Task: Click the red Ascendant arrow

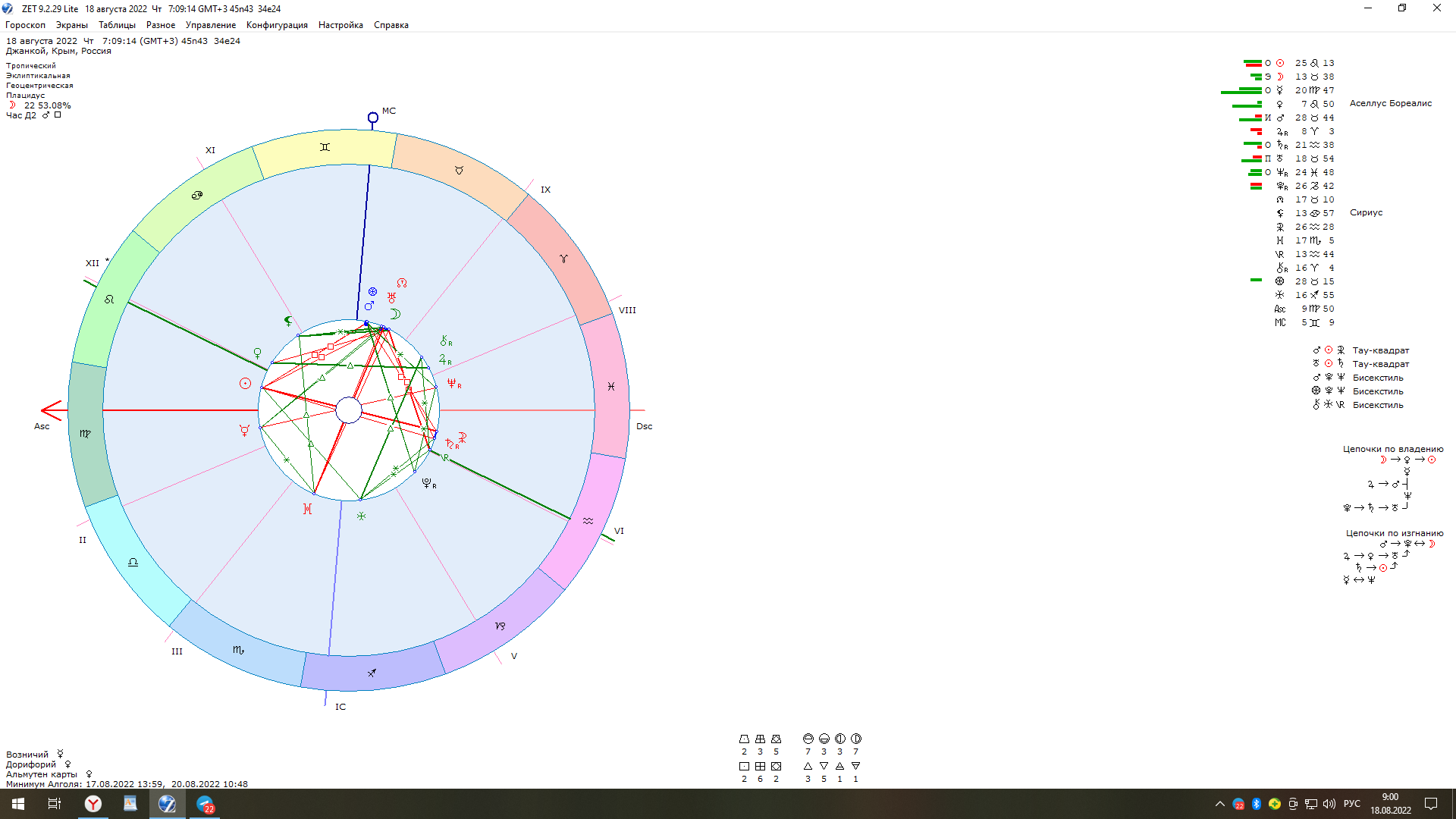Action: point(52,410)
